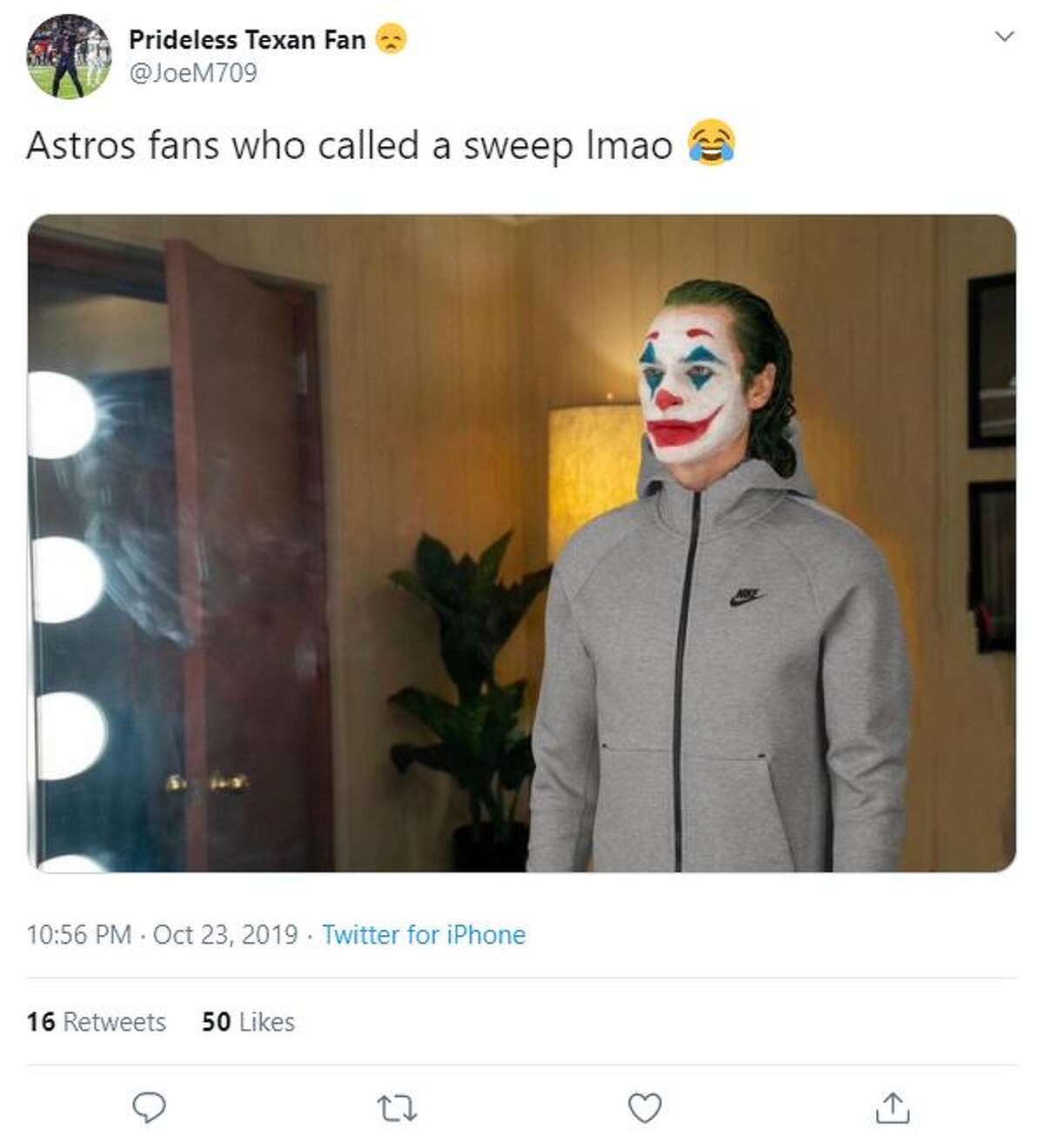1044x1148 pixels.
Task: Click the laughing-crying emoji in the tweet text
Action: tap(712, 143)
